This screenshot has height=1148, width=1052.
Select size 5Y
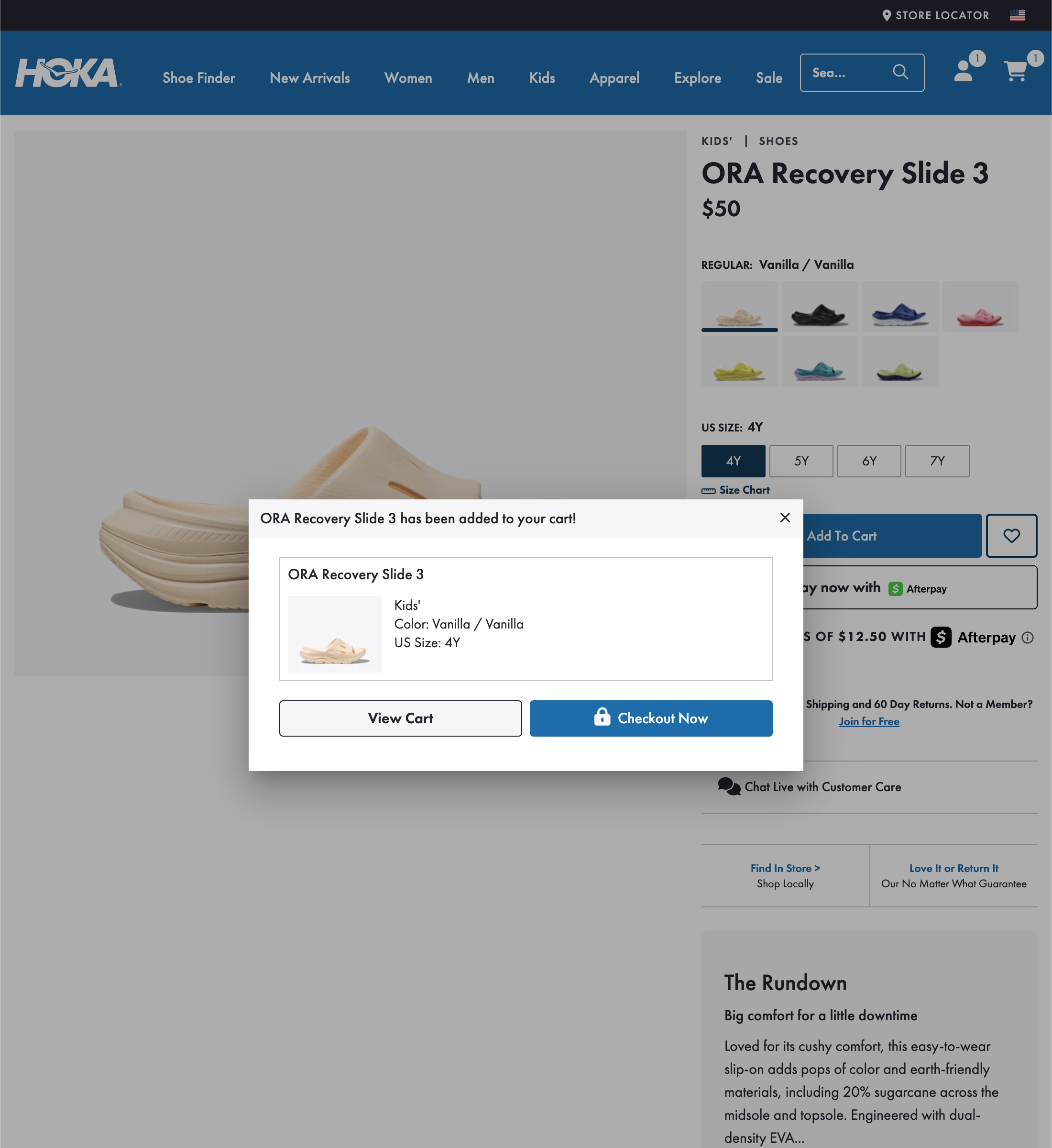(x=801, y=461)
